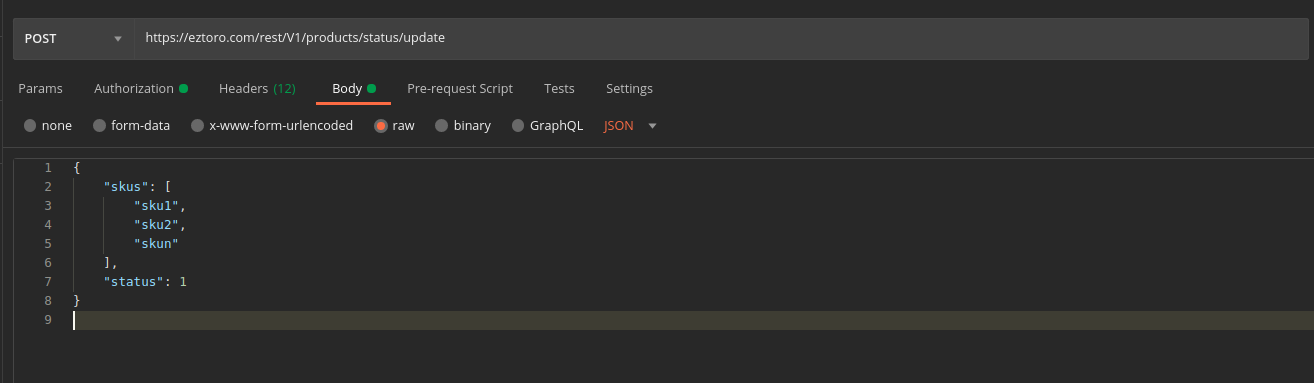Viewport: 1314px width, 383px height.
Task: Click the closing brace on line 8
Action: (77, 300)
